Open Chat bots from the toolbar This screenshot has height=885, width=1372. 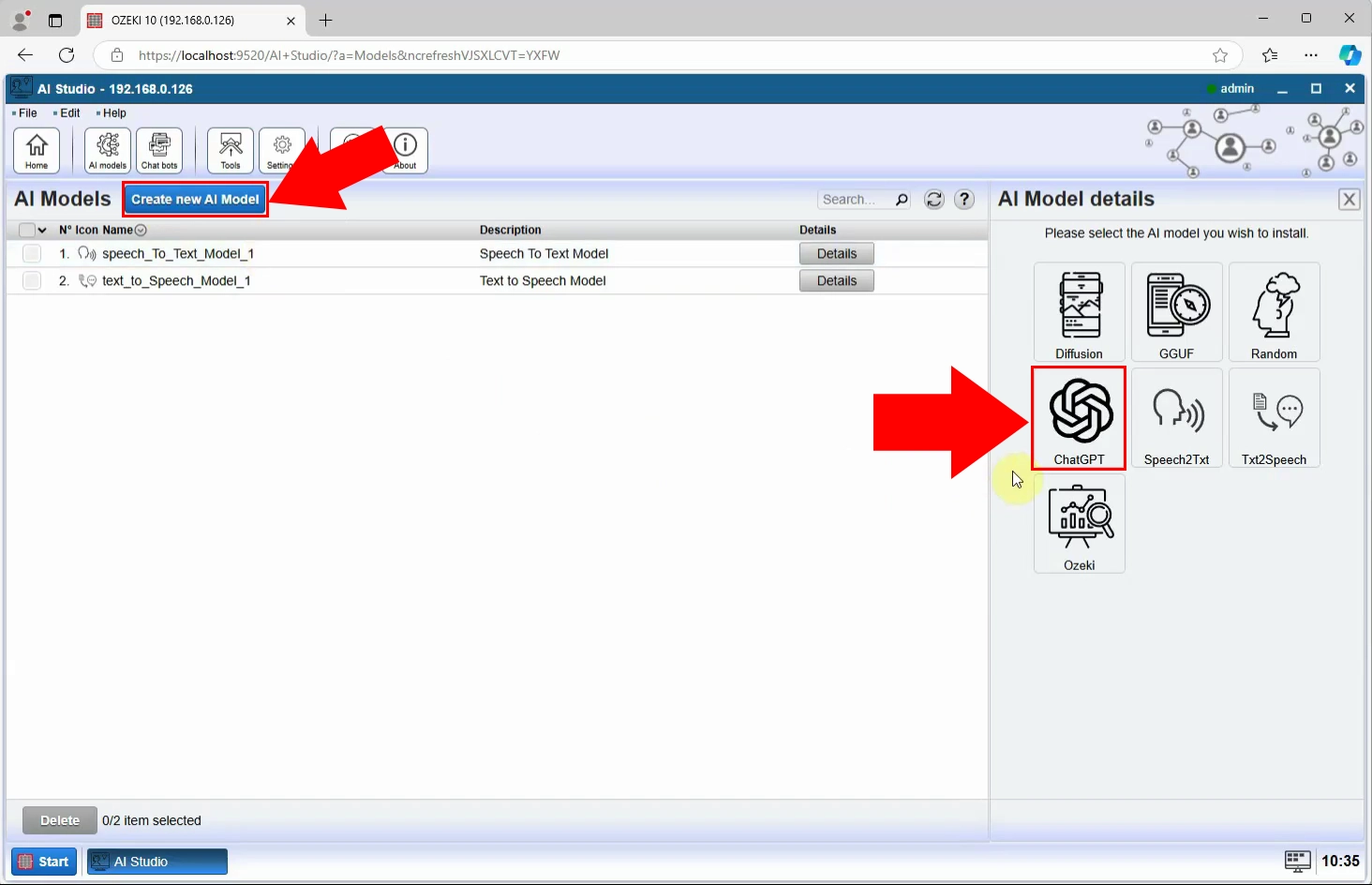pos(159,151)
